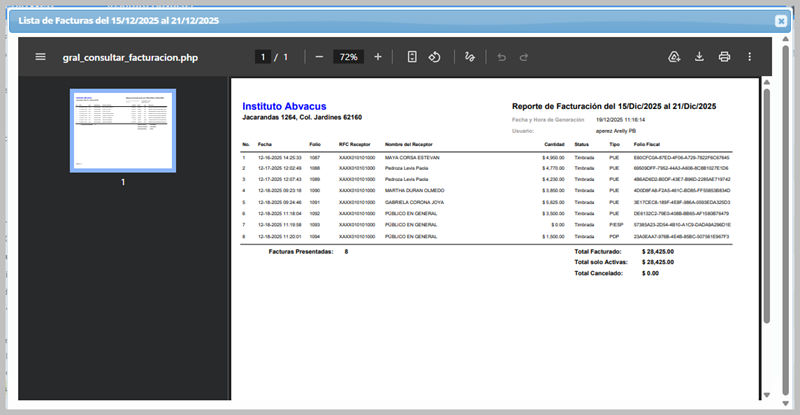Click the zoom out minus button
Image resolution: width=800 pixels, height=415 pixels.
tap(319, 57)
